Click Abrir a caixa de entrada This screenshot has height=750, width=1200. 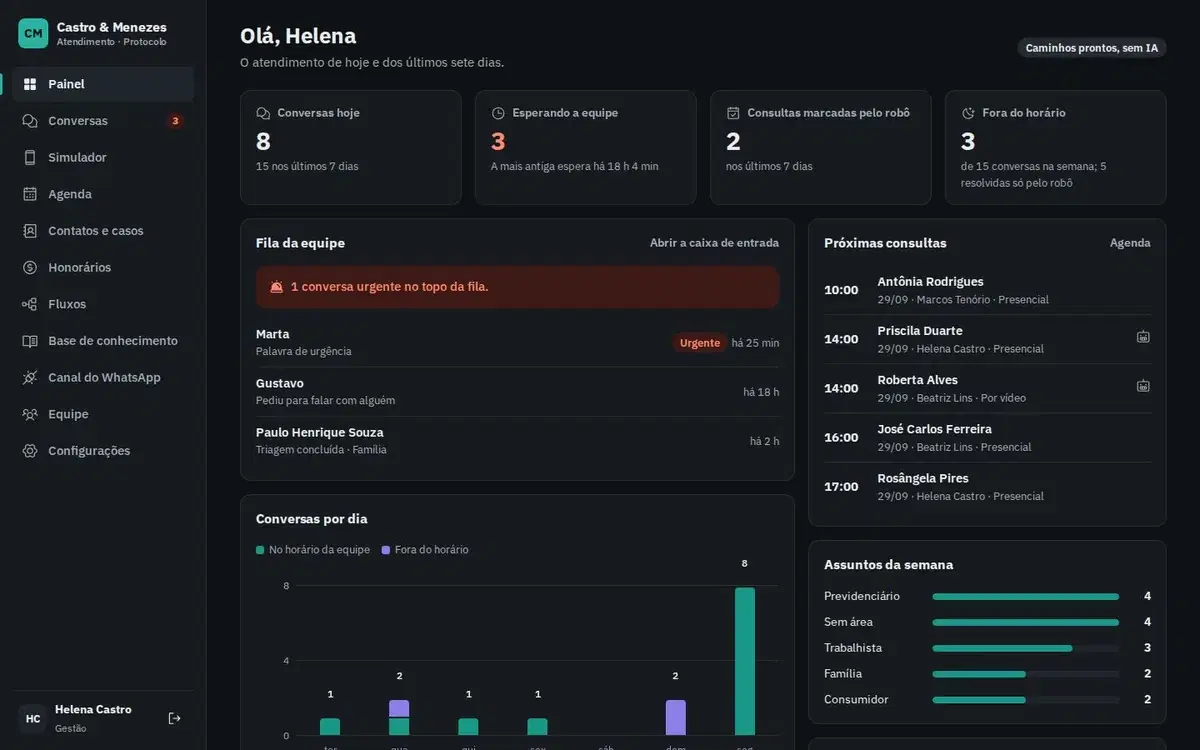[x=714, y=243]
